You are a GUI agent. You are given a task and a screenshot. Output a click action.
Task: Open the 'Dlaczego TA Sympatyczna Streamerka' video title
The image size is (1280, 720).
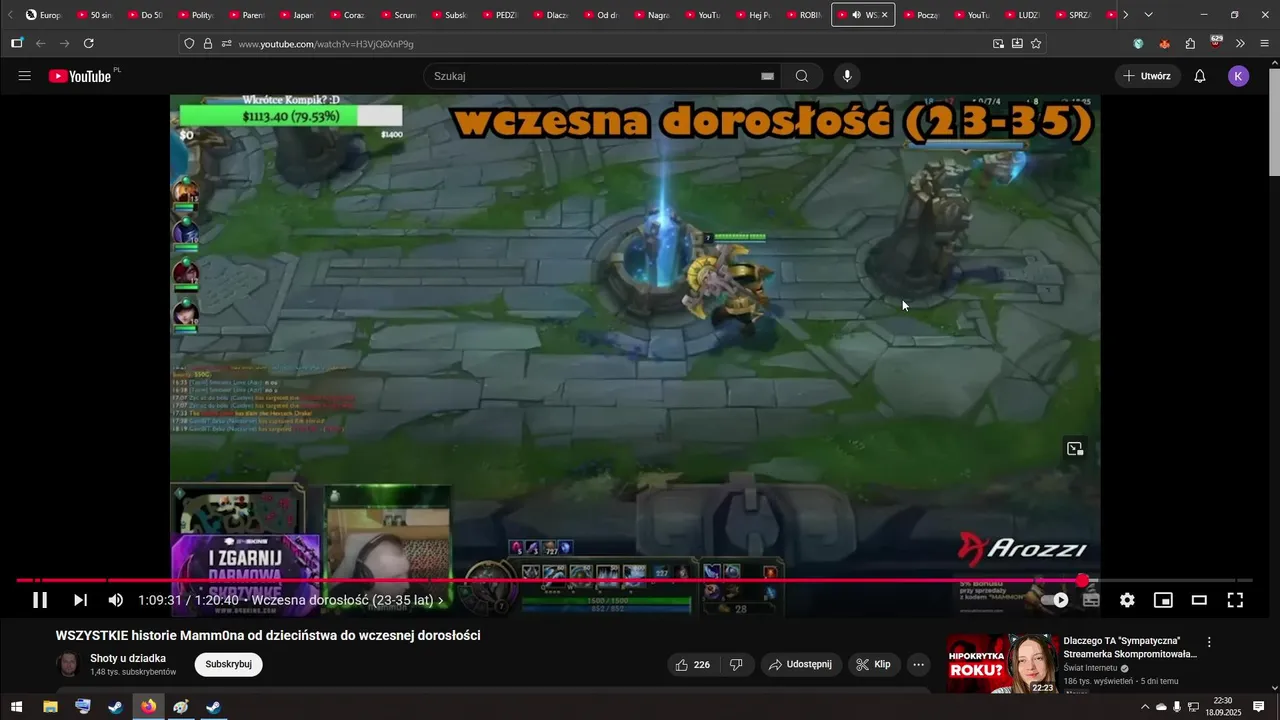1130,647
